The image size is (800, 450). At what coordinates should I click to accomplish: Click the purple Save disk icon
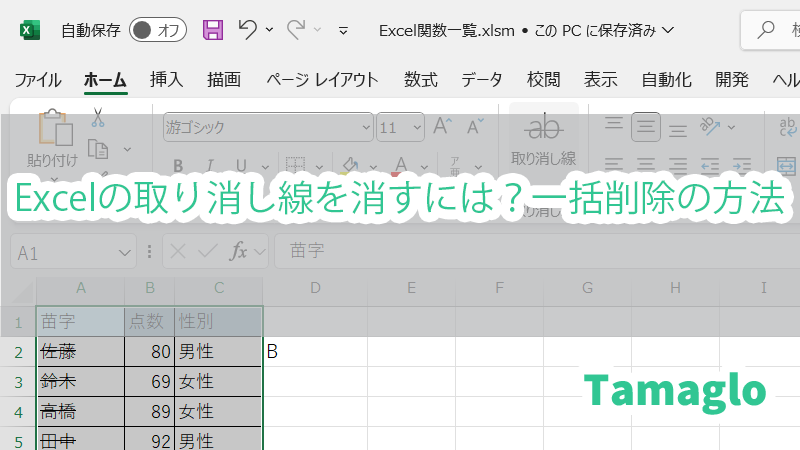[x=213, y=30]
